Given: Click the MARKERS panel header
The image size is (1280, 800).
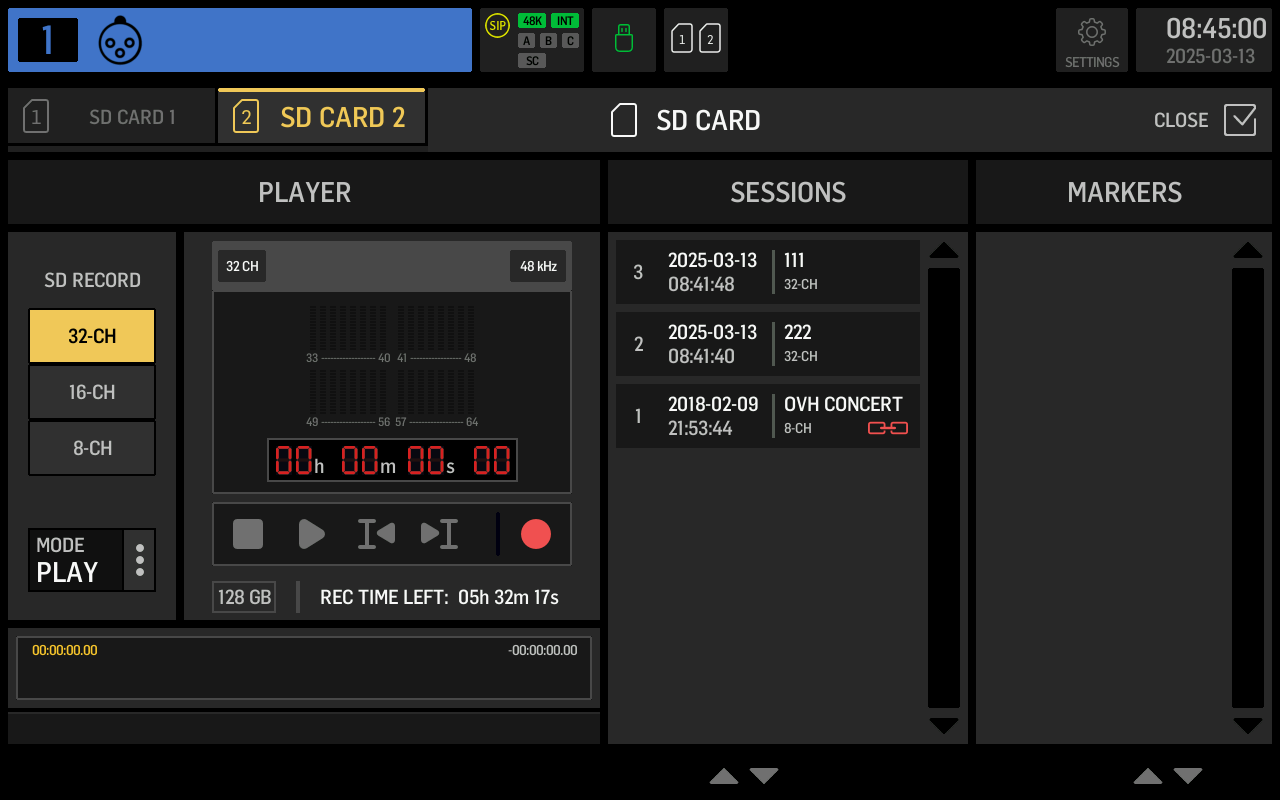Looking at the screenshot, I should click(x=1124, y=192).
